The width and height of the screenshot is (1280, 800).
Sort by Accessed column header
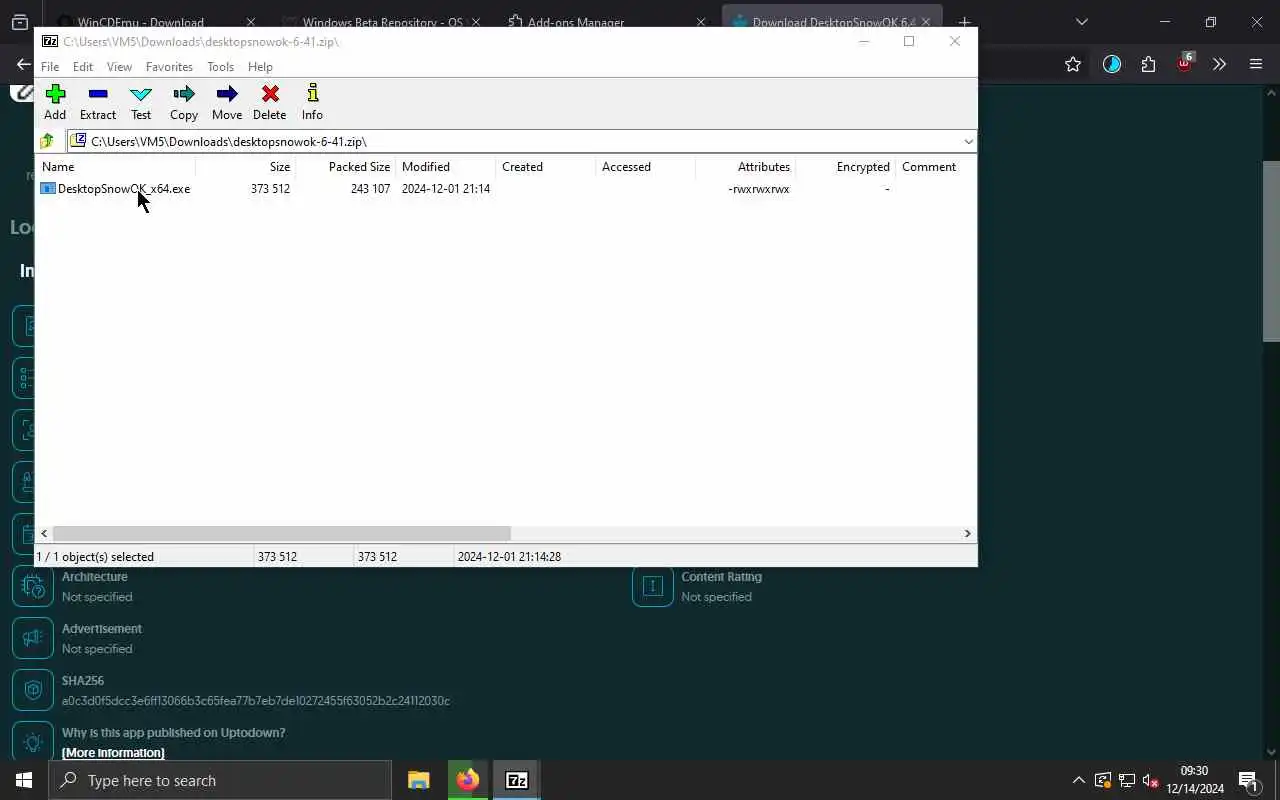pyautogui.click(x=646, y=167)
